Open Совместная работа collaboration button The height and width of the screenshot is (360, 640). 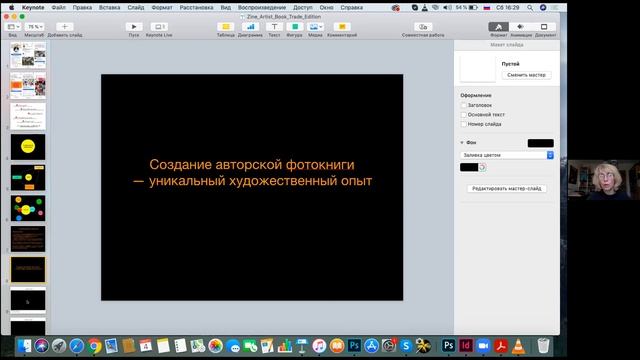click(423, 27)
